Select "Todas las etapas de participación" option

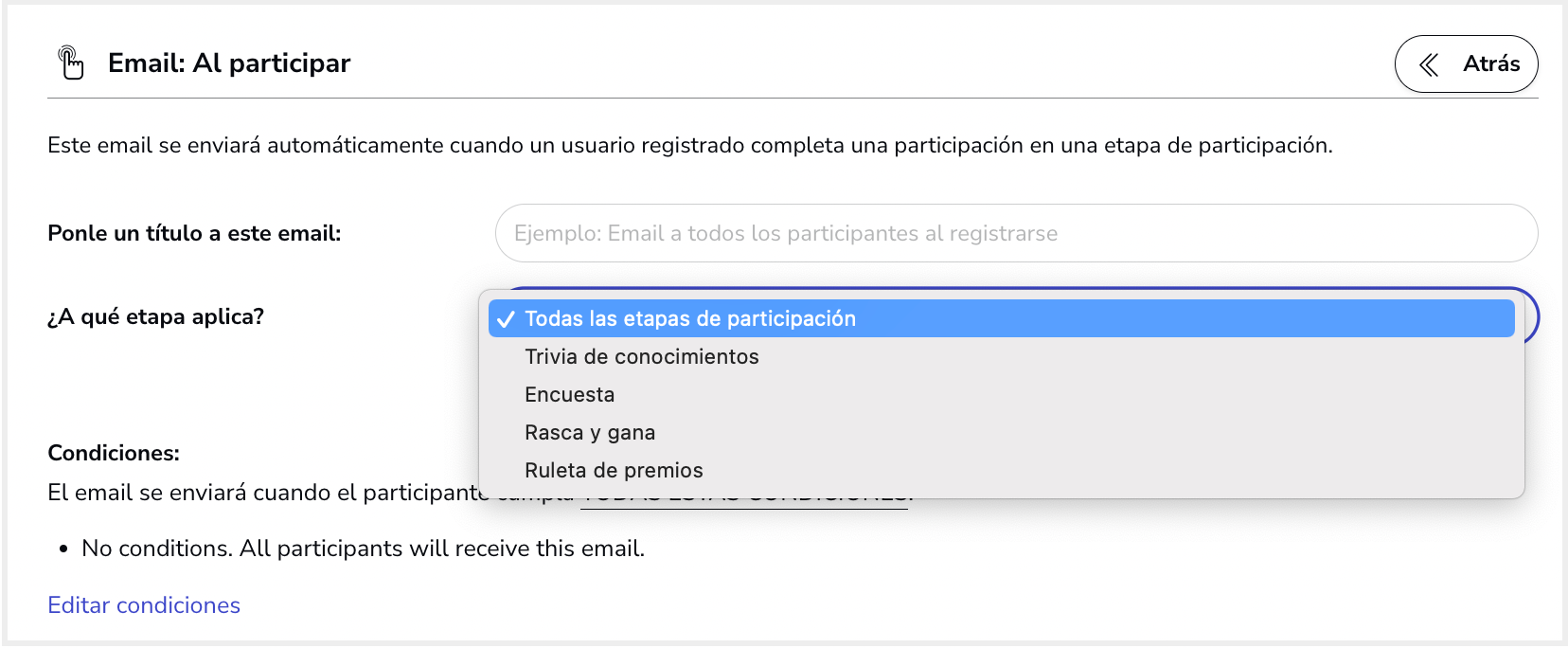point(1001,318)
